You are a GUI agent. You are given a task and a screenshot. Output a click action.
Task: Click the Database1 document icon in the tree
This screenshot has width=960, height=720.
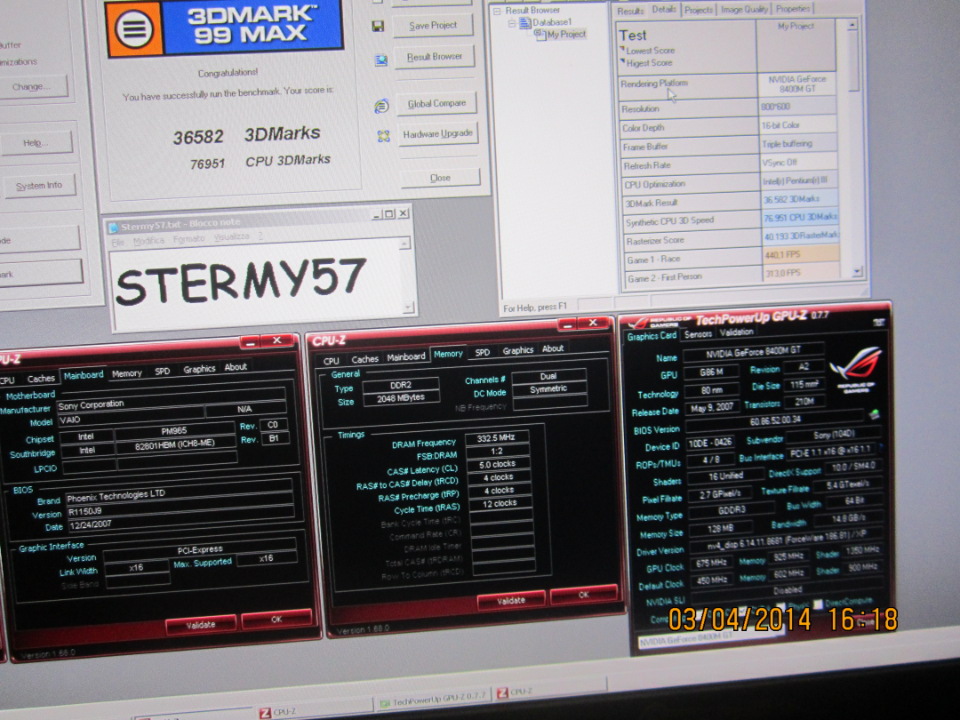pos(525,23)
